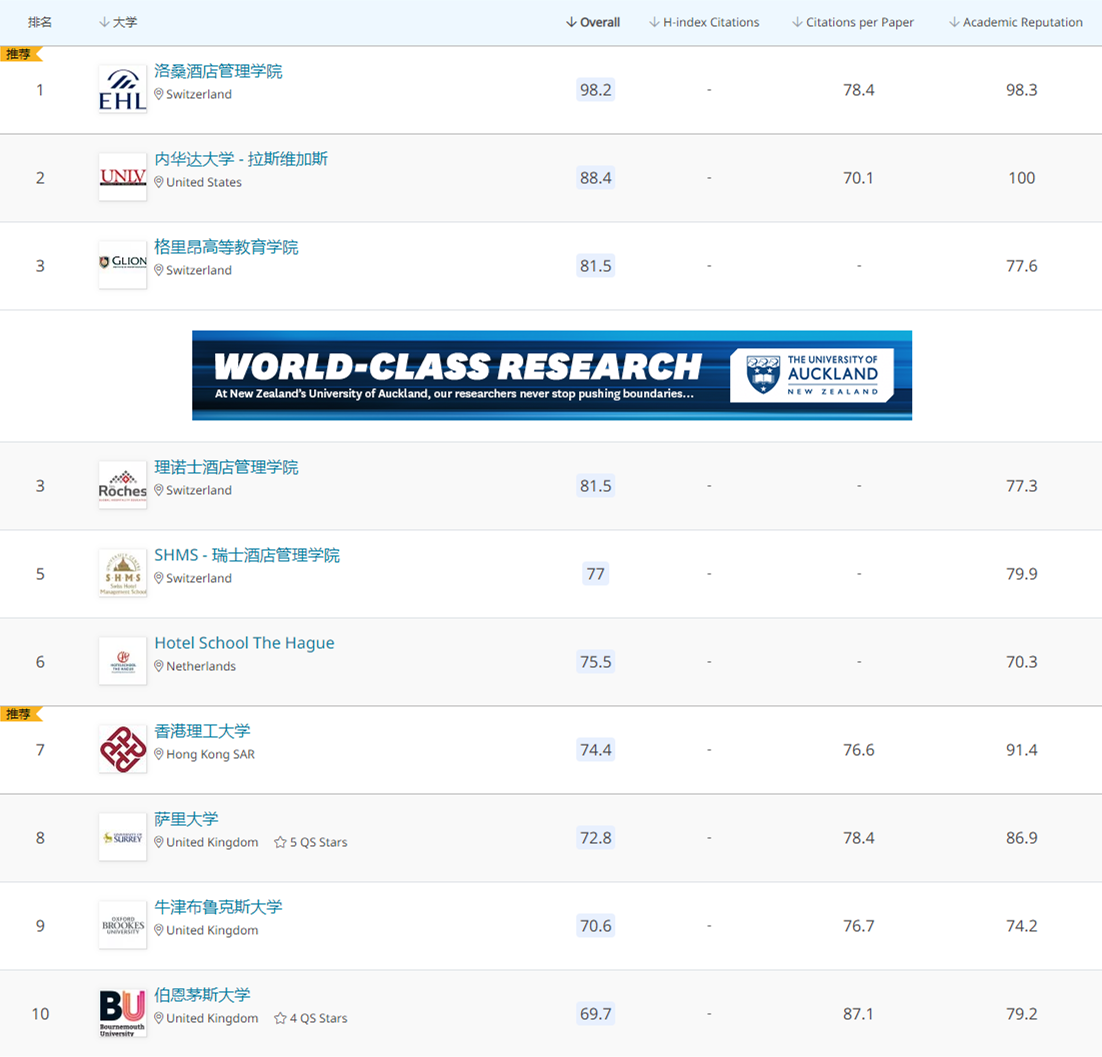Sort by Academic Reputation column
Screen dimensions: 1102x1057
(1016, 22)
